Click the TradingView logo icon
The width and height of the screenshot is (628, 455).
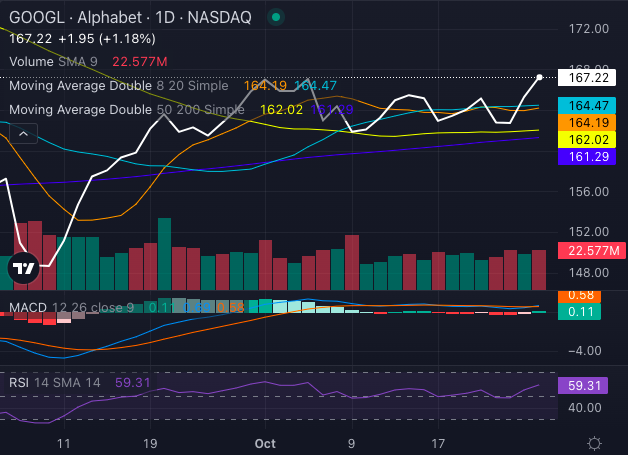pos(23,267)
